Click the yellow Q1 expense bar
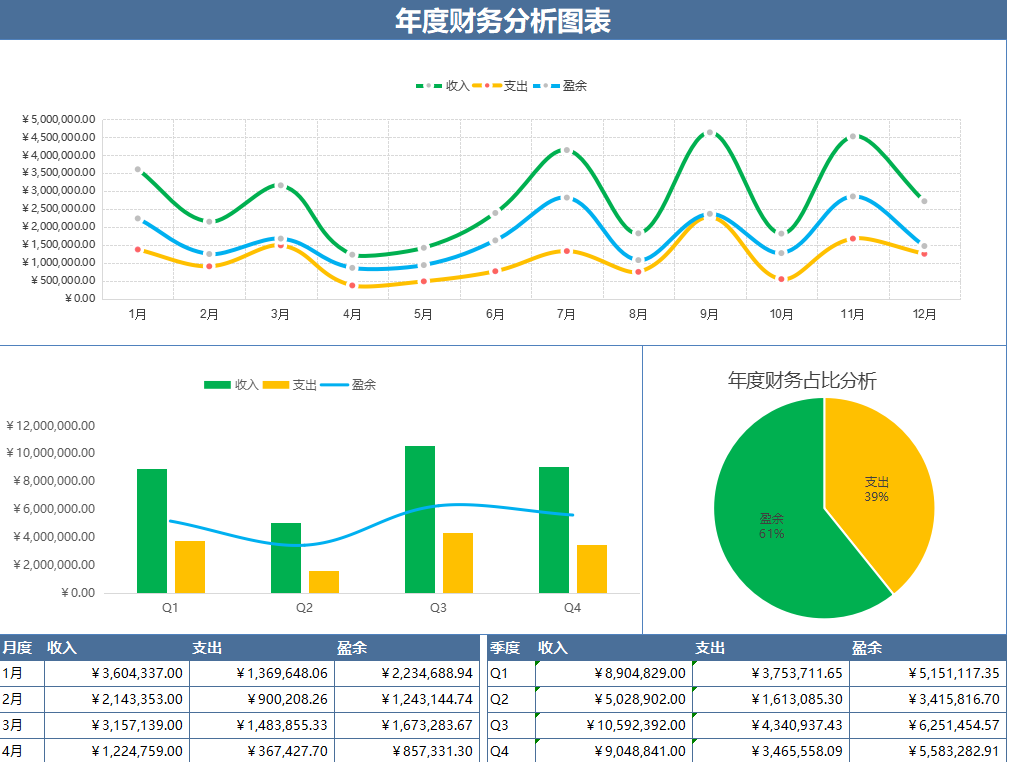 (190, 567)
